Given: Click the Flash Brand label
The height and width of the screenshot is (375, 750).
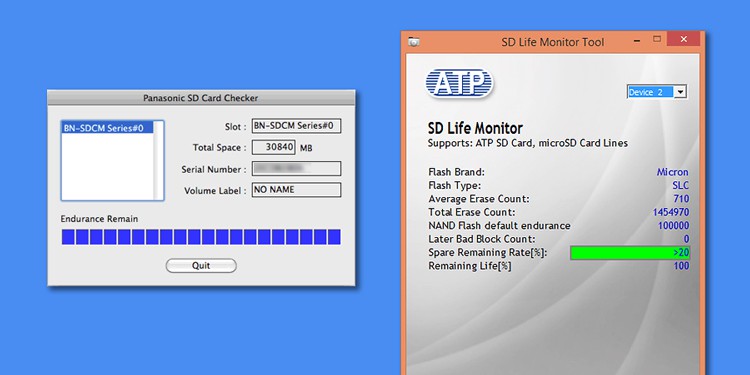Looking at the screenshot, I should tap(456, 172).
